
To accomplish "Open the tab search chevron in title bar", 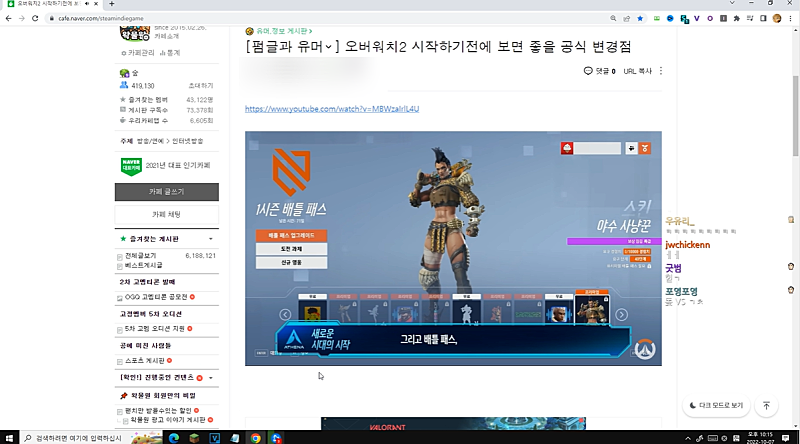I will coord(732,4).
